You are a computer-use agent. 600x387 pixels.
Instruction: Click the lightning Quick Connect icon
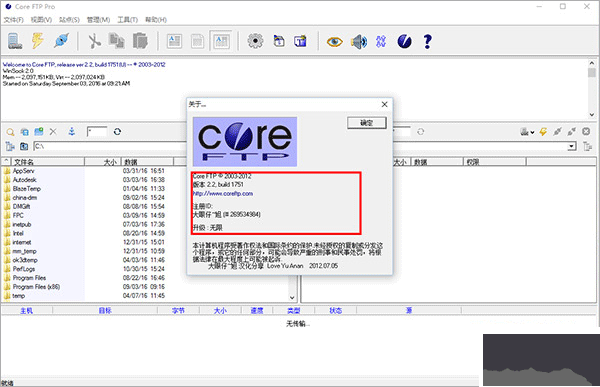38,41
